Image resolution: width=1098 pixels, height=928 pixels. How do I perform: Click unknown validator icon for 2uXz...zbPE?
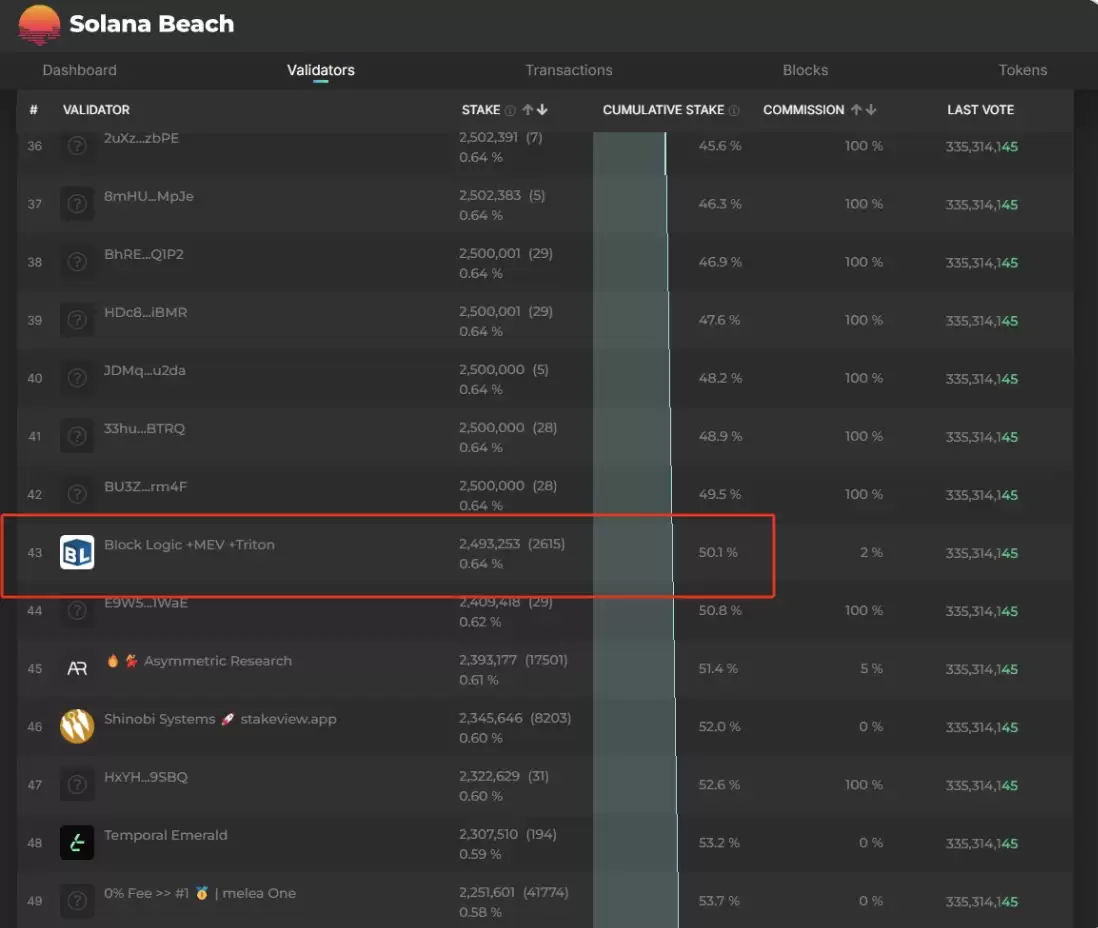[x=77, y=146]
